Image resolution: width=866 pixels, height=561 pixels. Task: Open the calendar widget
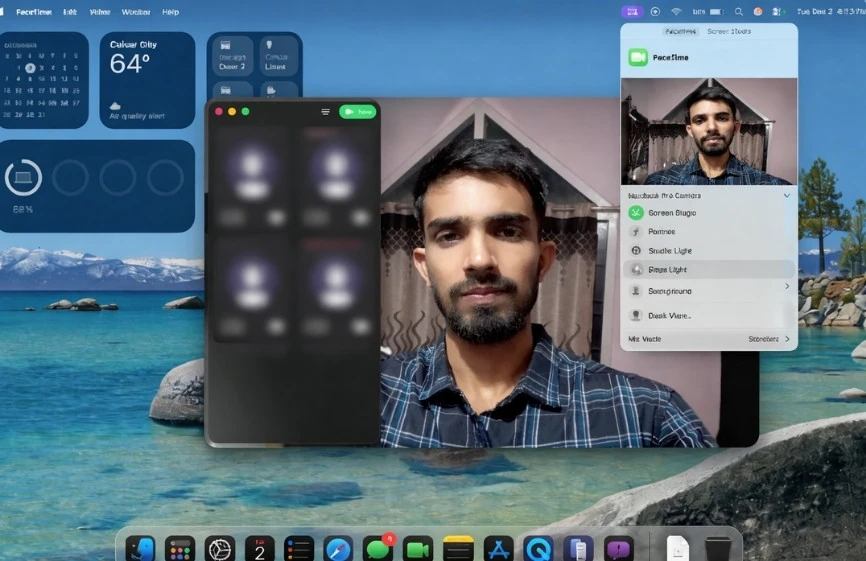pos(43,80)
